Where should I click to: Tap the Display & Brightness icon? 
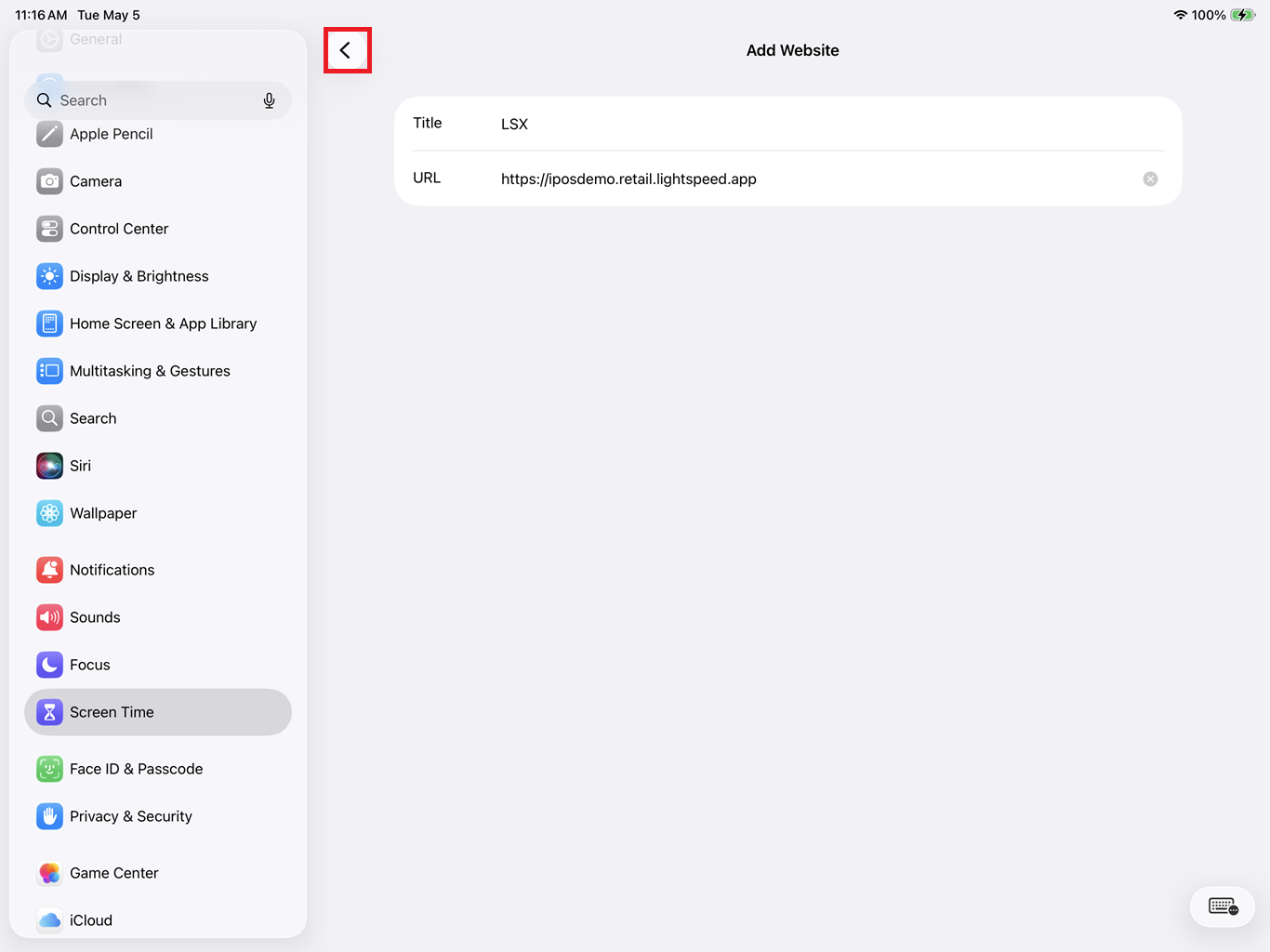coord(50,276)
